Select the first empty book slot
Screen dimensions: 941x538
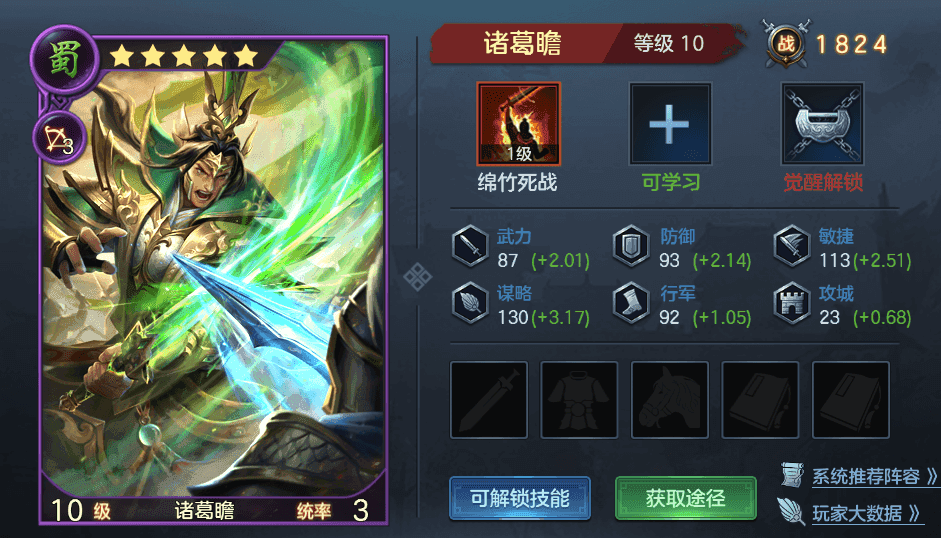coord(760,400)
